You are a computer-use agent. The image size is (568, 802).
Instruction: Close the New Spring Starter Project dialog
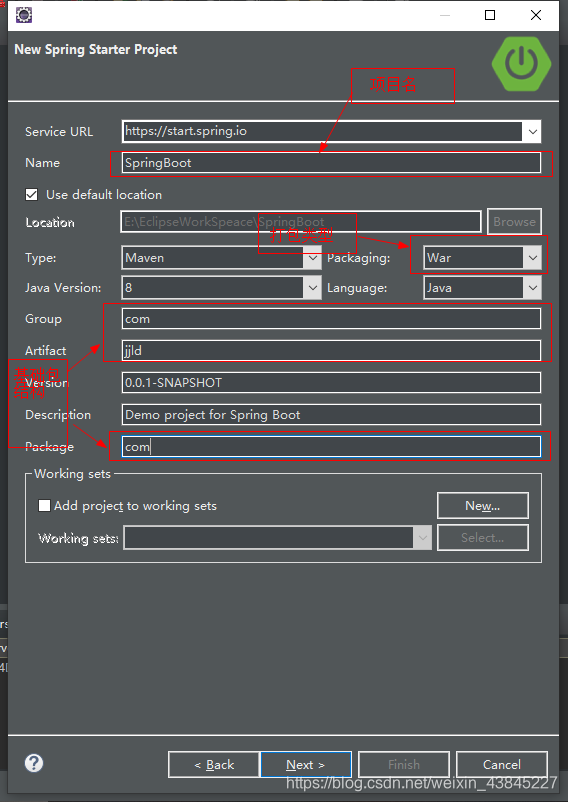[536, 15]
